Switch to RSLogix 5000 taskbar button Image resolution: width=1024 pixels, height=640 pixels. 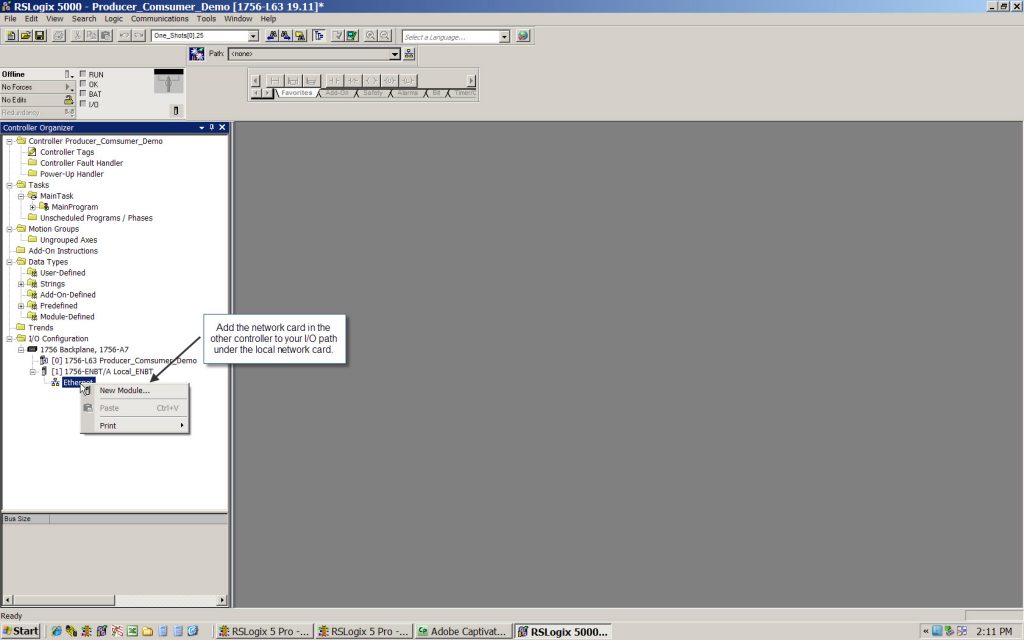[562, 632]
